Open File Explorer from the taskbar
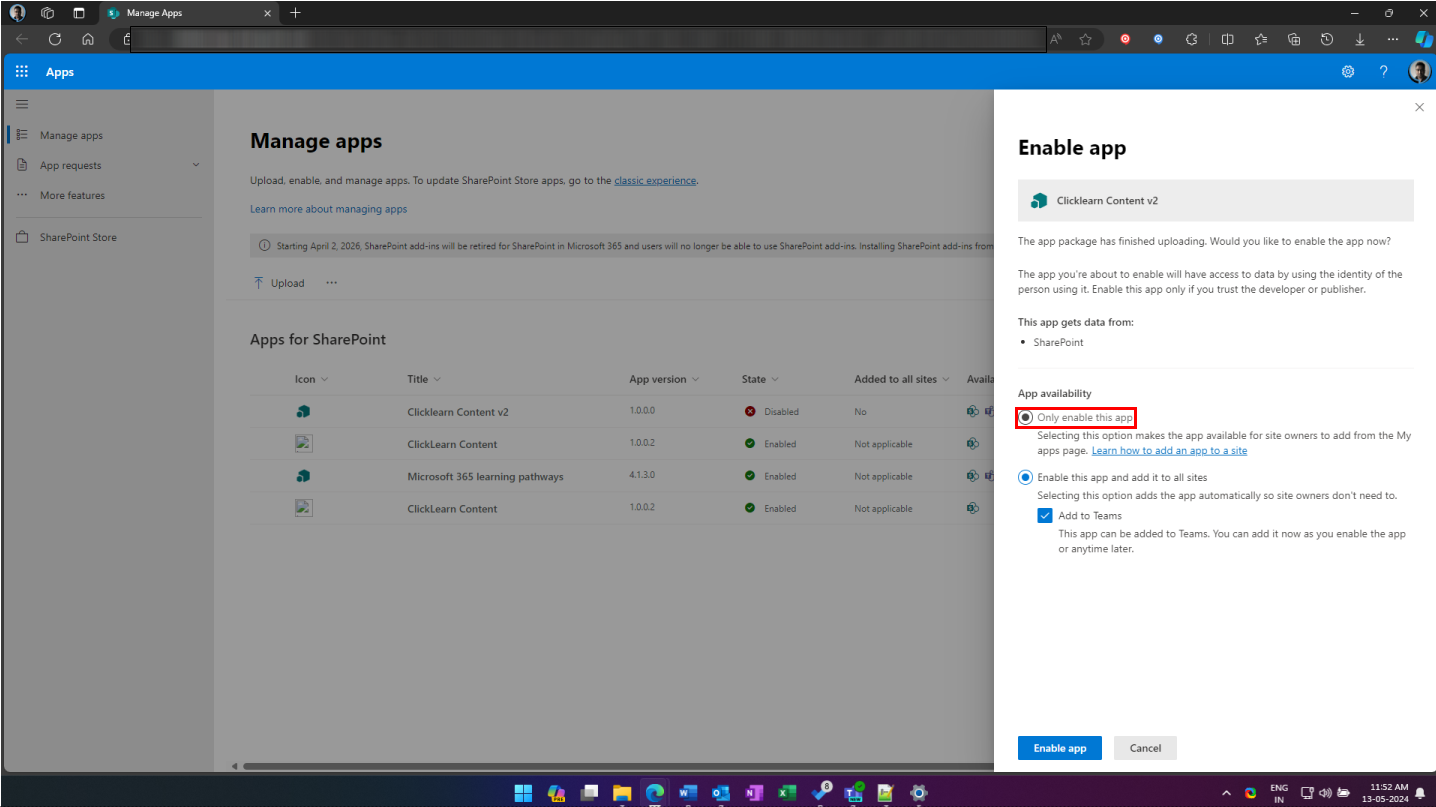This screenshot has height=807, width=1436. (622, 793)
